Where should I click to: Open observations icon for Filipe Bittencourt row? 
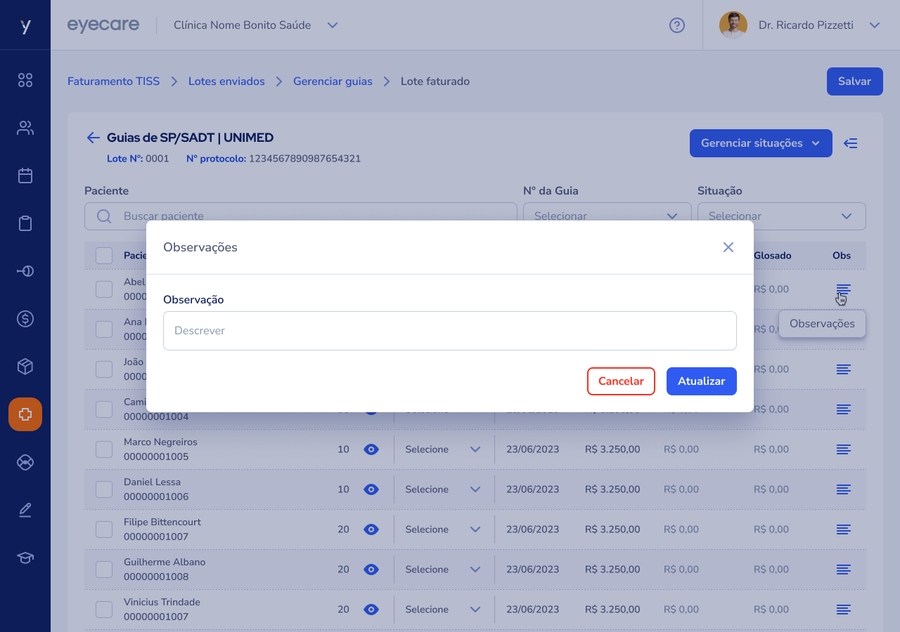click(843, 529)
